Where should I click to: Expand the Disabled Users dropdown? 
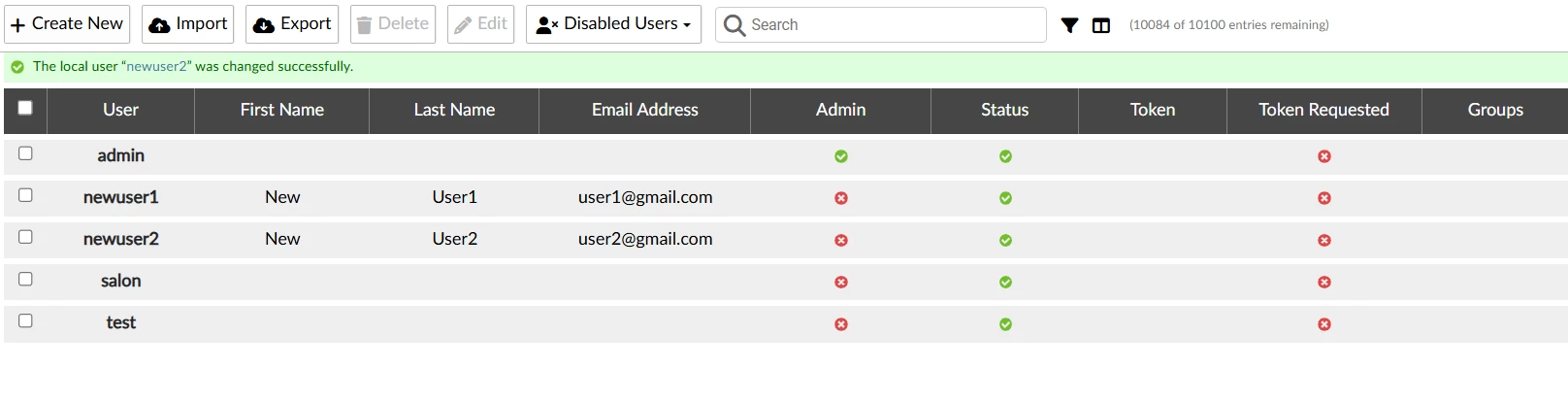pos(615,24)
